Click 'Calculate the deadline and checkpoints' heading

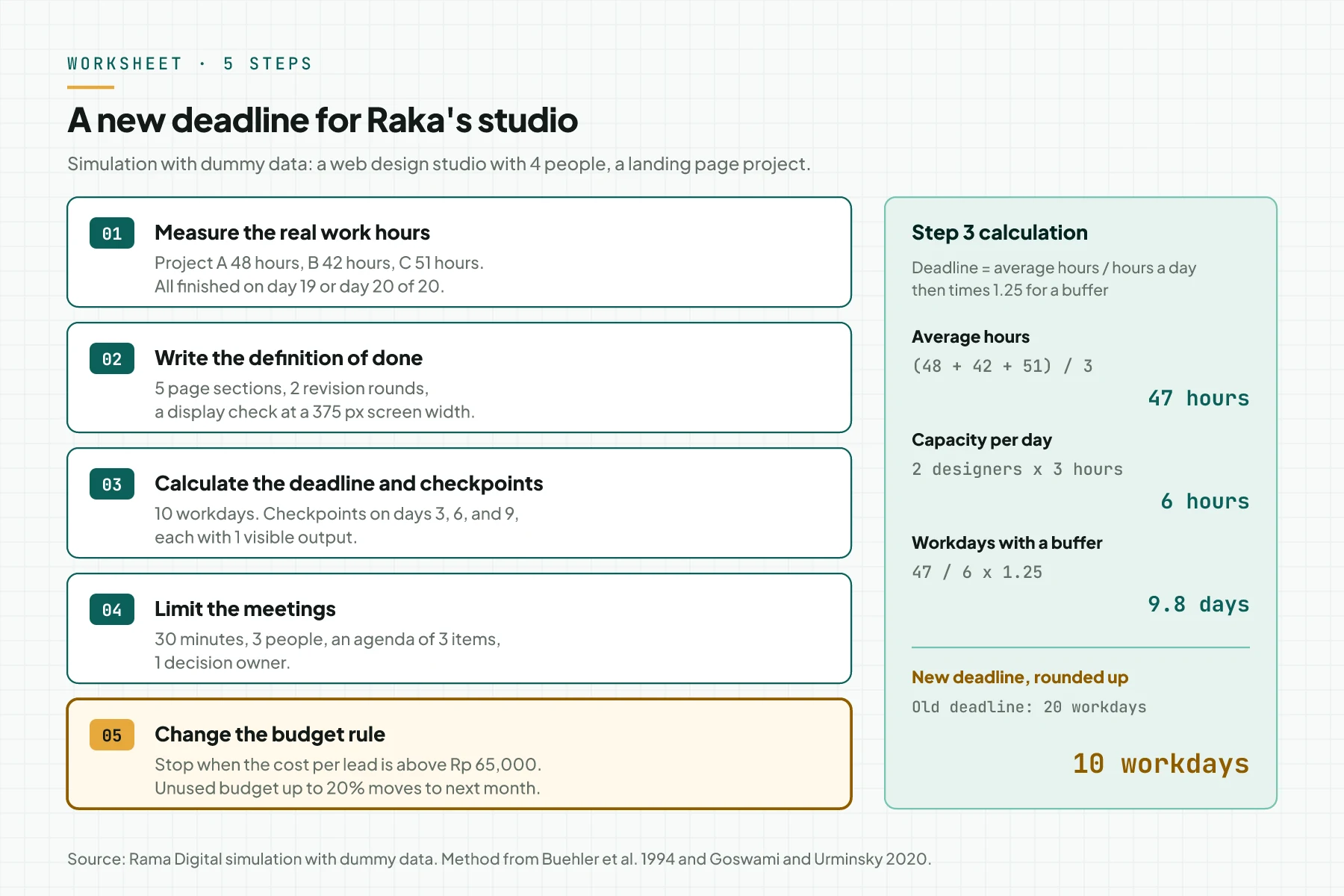click(349, 484)
